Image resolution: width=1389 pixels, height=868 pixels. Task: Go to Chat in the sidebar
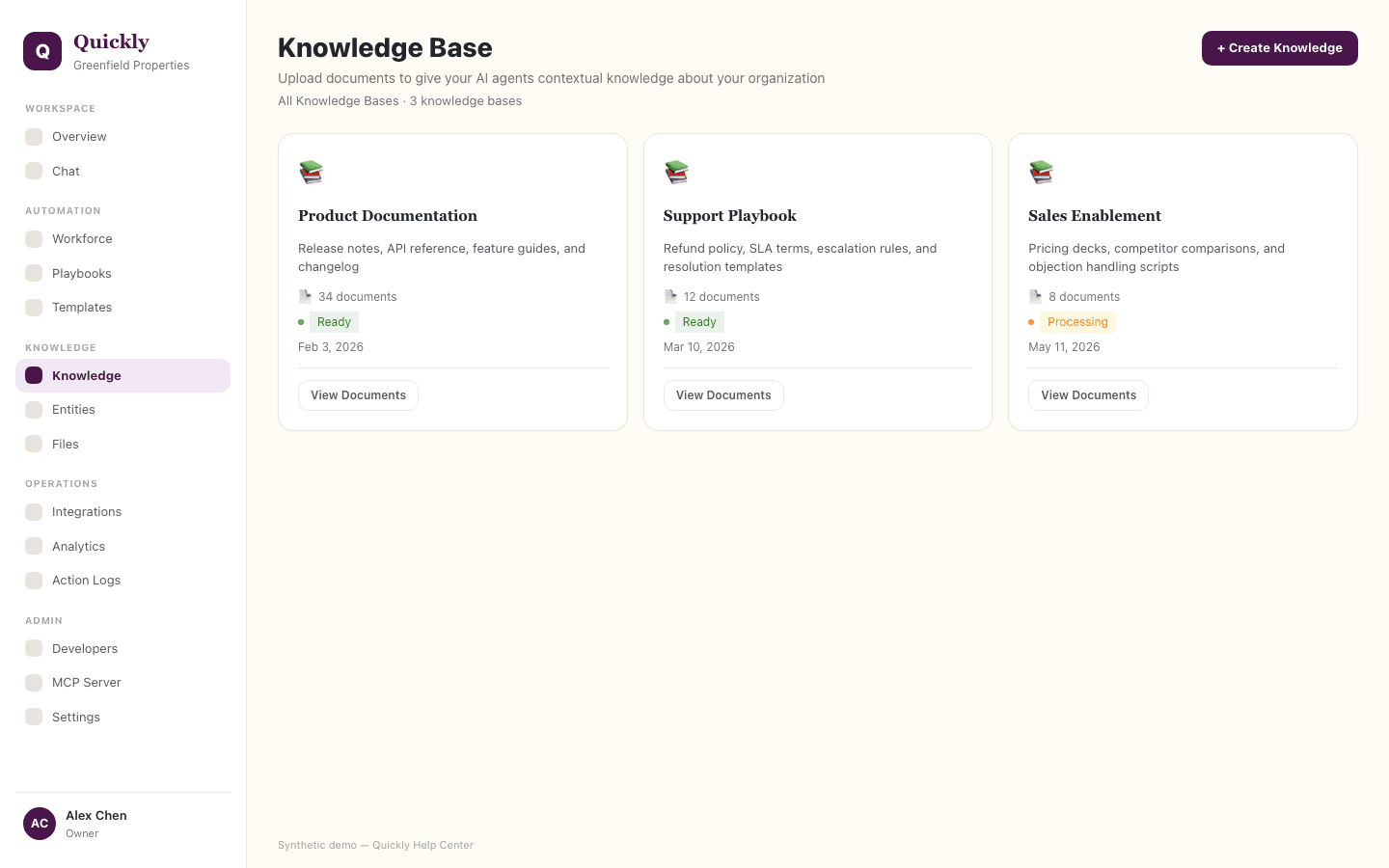123,171
